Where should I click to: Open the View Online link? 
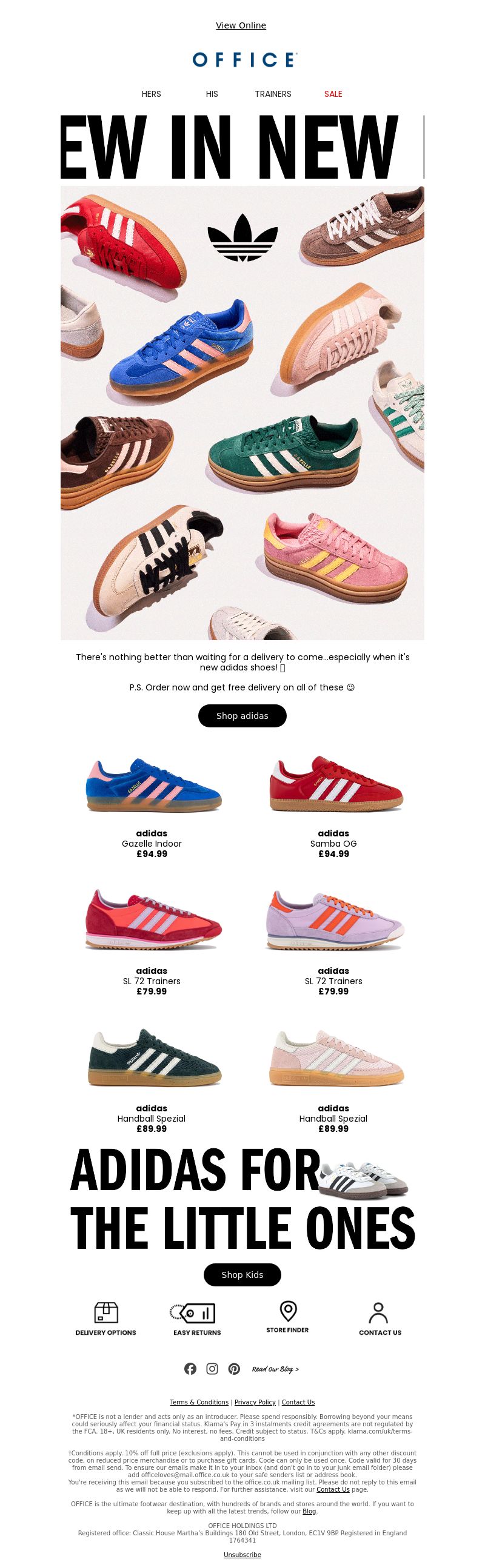coord(241,25)
